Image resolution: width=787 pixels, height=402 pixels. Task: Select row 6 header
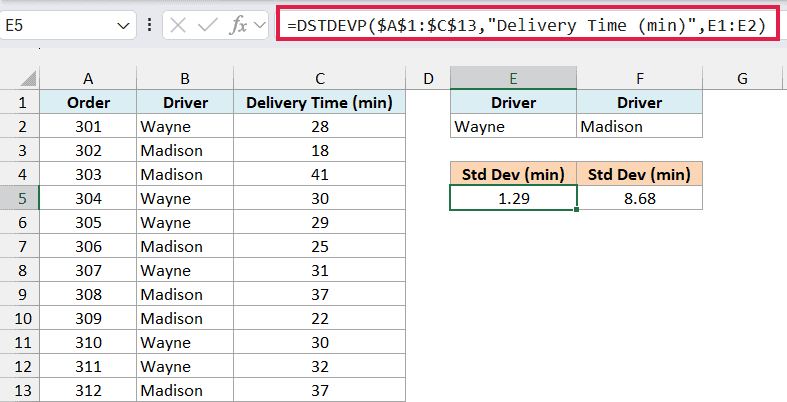[x=22, y=222]
